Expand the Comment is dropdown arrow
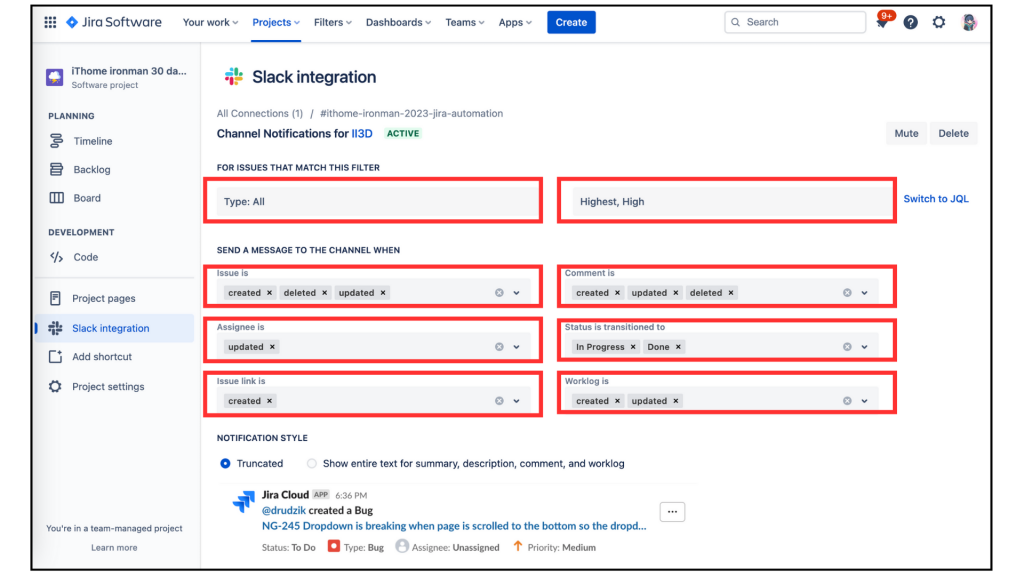Screen dimensions: 1024x576 865,293
